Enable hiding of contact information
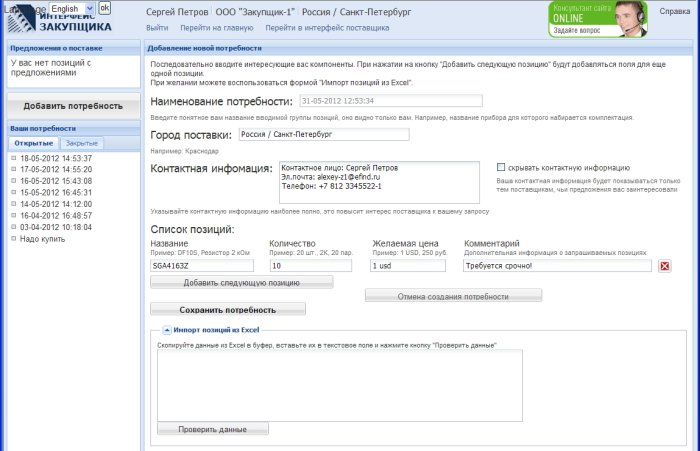 point(501,167)
